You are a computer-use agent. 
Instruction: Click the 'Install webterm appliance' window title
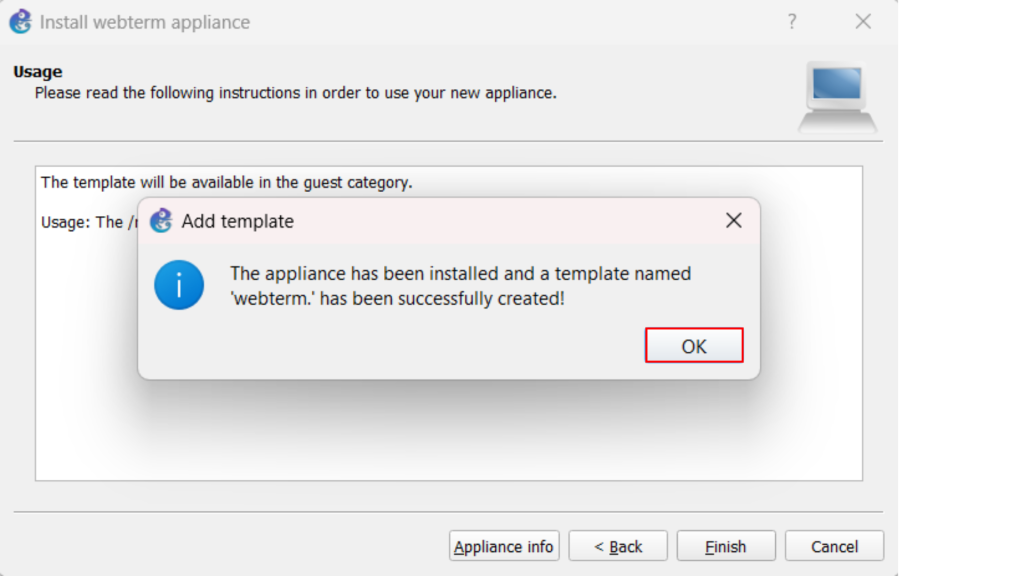[145, 22]
